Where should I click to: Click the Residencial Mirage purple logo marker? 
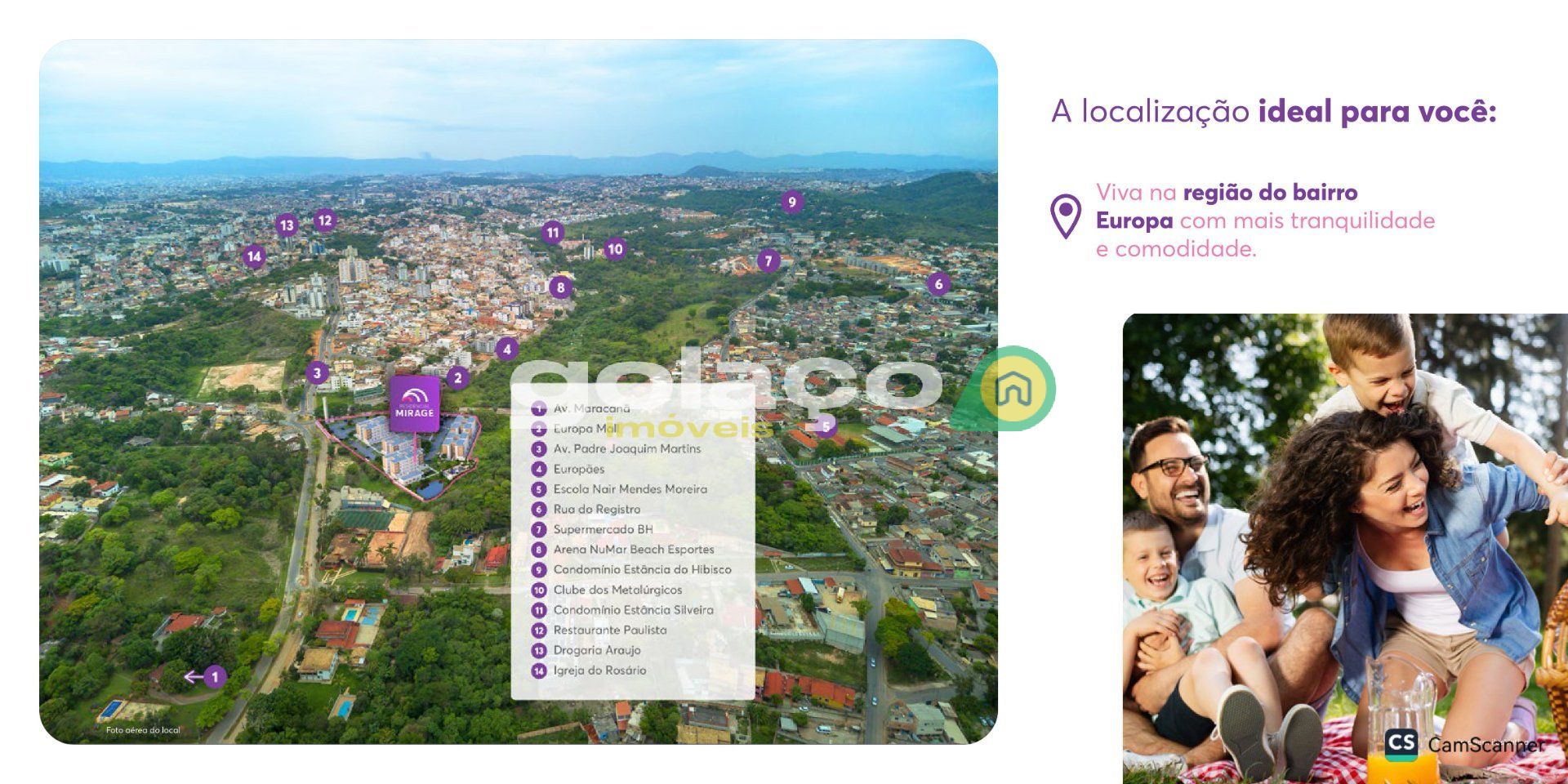[415, 402]
